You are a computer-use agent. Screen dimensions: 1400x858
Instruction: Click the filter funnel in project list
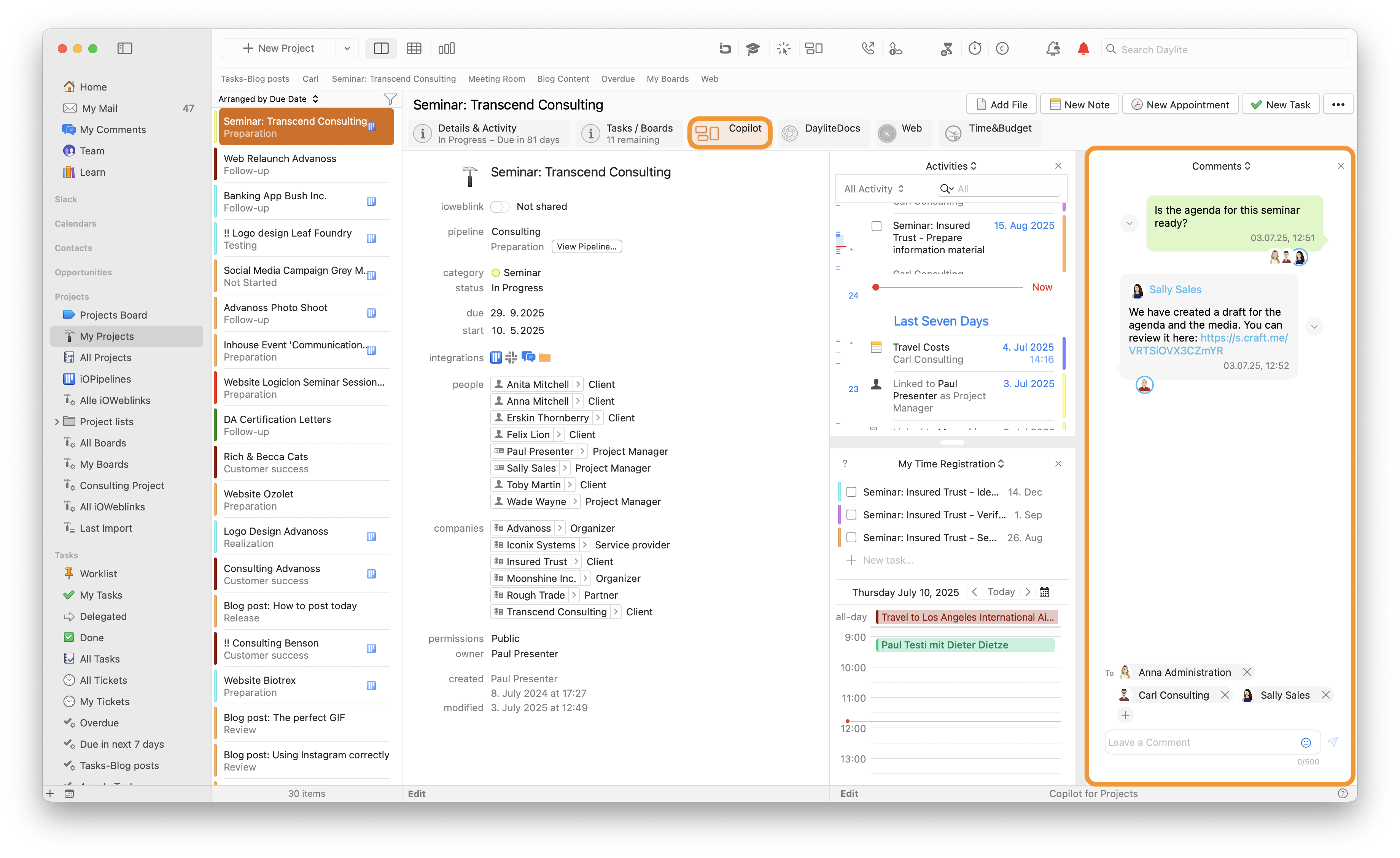390,99
